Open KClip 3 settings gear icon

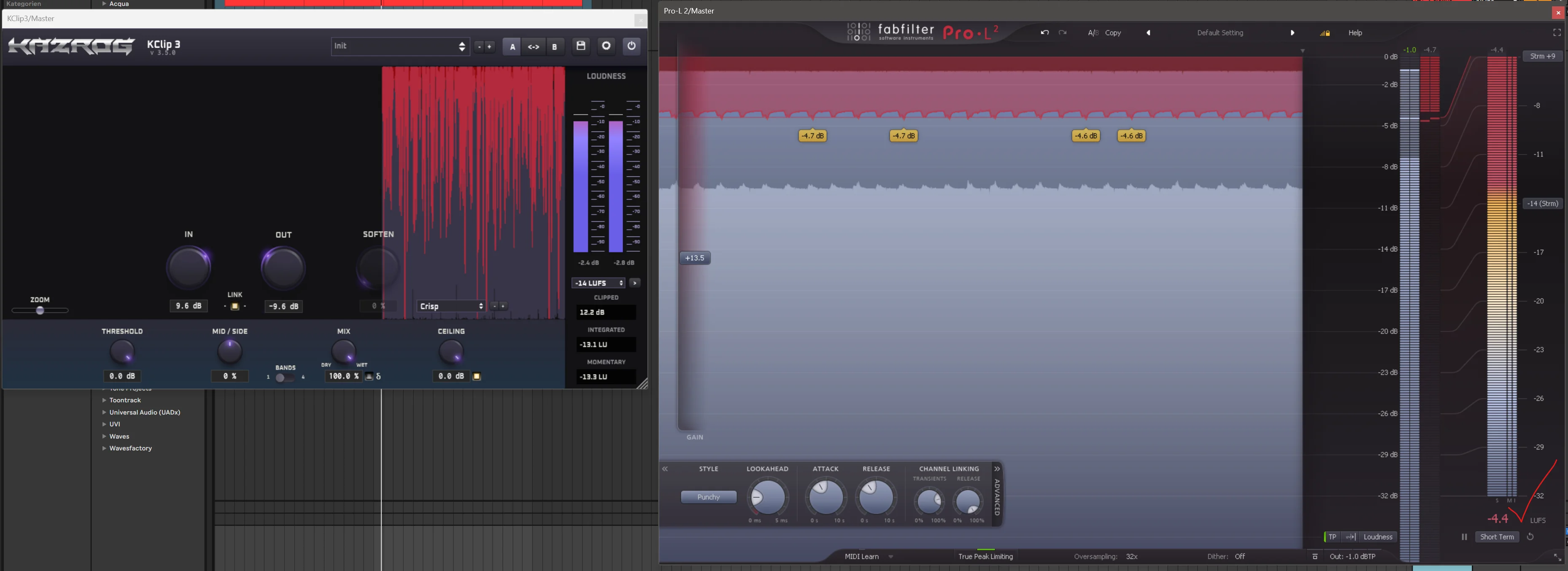(x=606, y=46)
